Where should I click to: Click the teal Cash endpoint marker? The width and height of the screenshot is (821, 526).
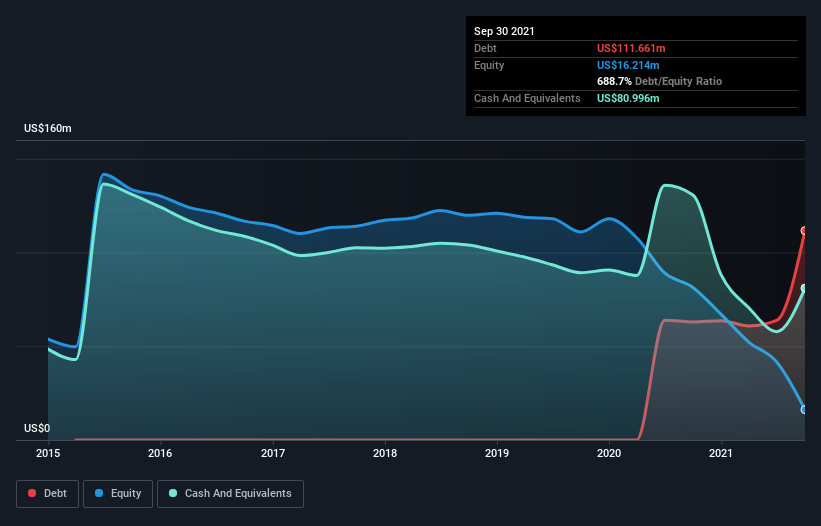tap(804, 288)
